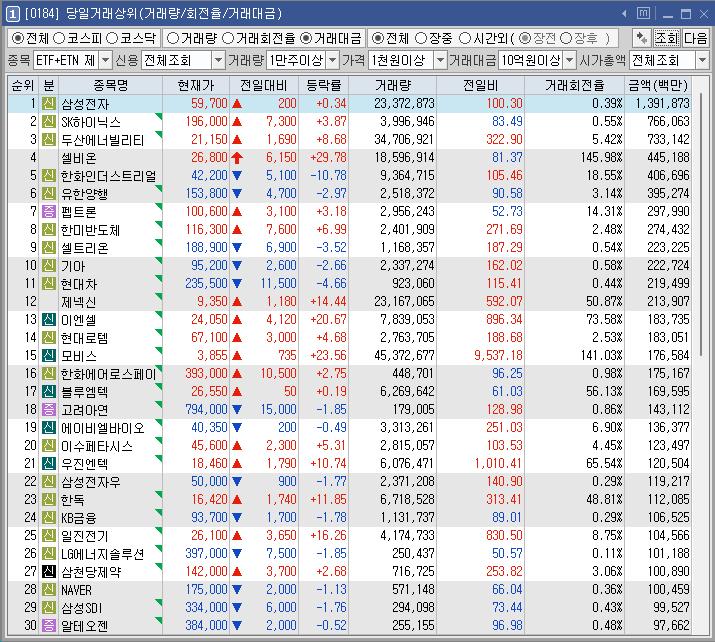The height and width of the screenshot is (642, 715).
Task: Click the green corner marker on 기아 row
Action: [x=159, y=260]
